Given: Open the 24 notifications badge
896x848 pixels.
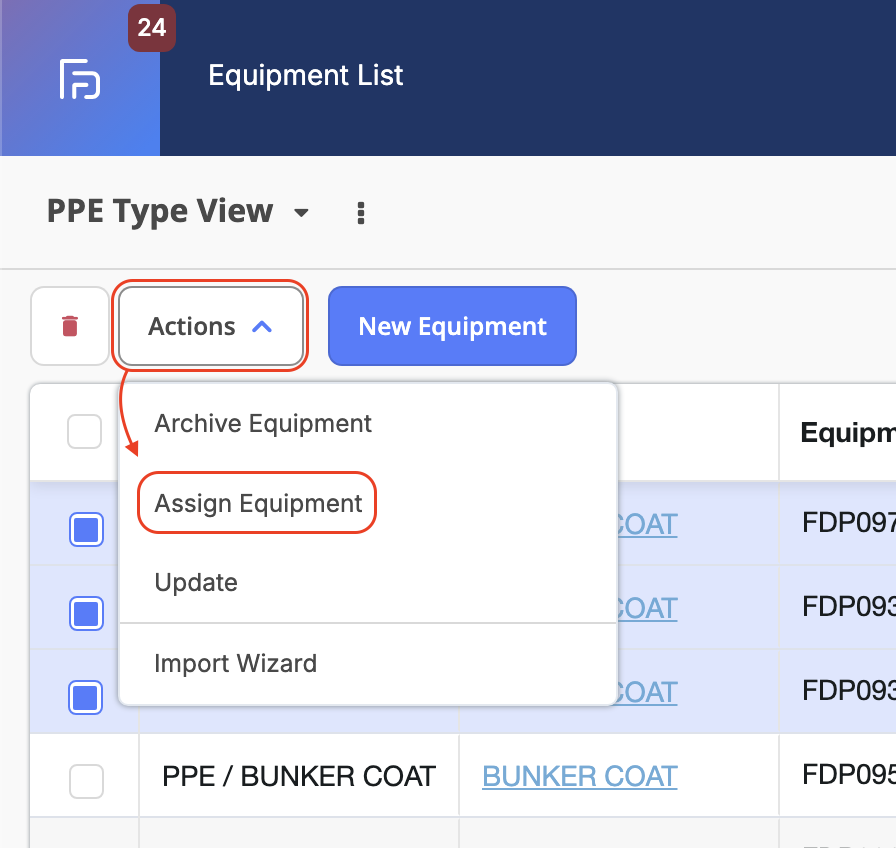Looking at the screenshot, I should click(152, 27).
